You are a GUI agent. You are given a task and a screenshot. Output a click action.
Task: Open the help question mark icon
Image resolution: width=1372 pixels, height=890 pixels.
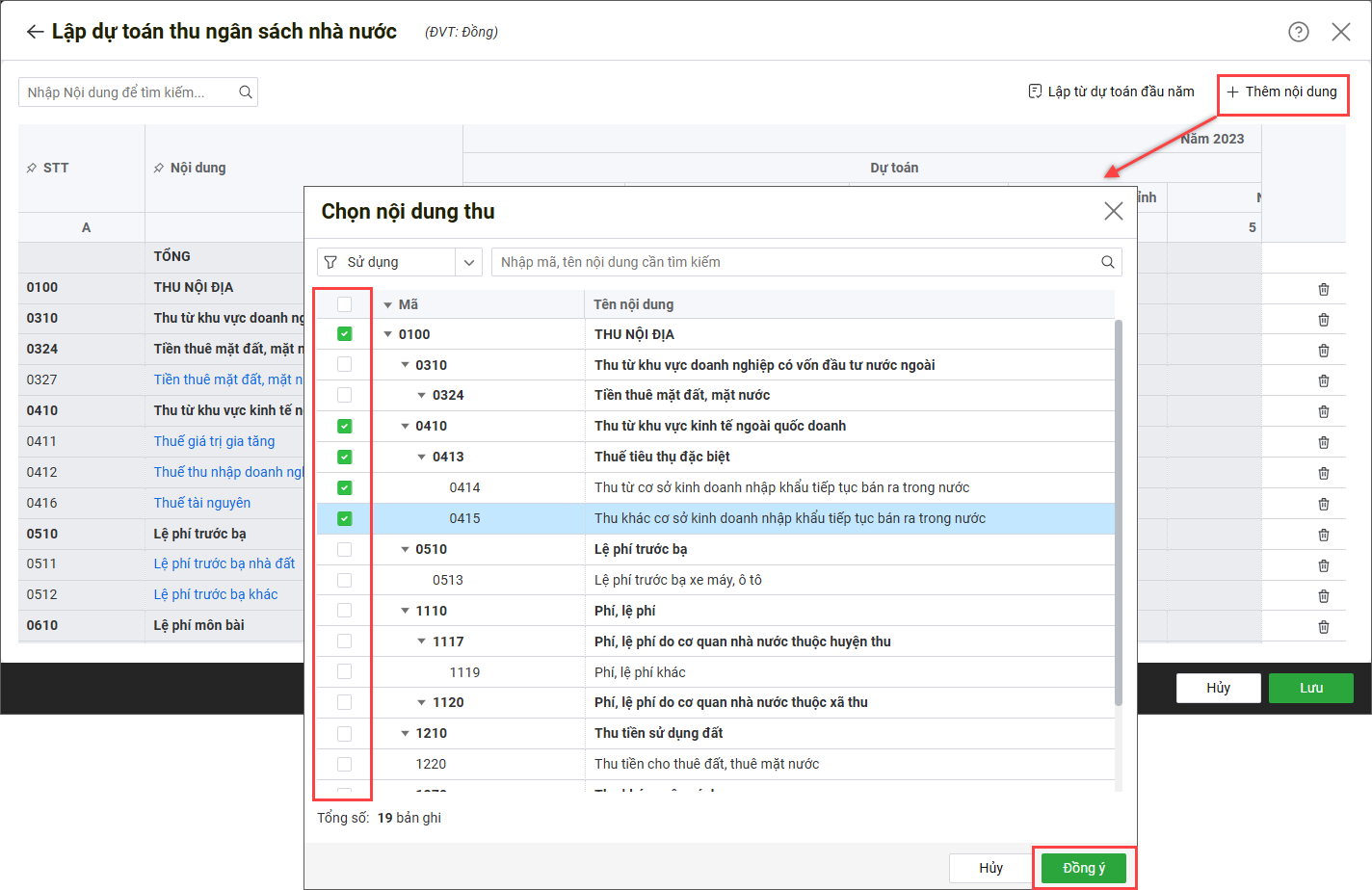click(1298, 32)
